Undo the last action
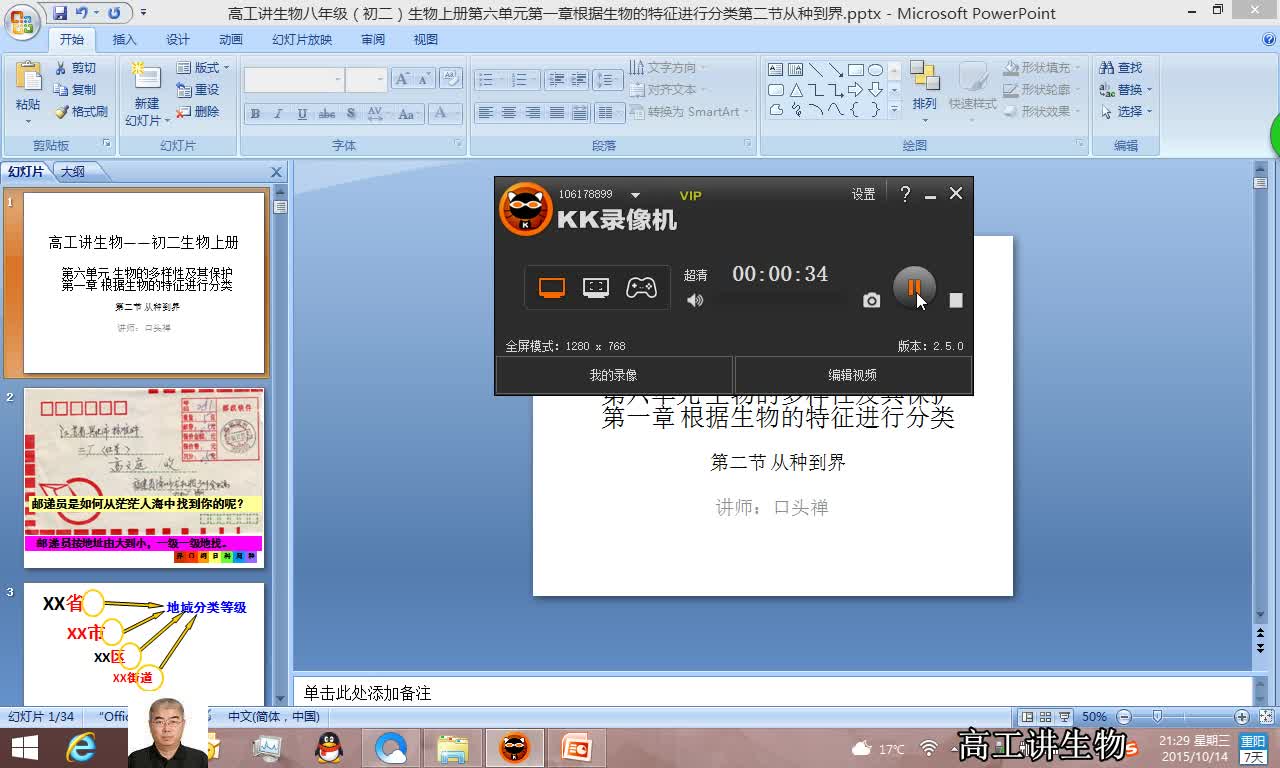 pyautogui.click(x=82, y=13)
